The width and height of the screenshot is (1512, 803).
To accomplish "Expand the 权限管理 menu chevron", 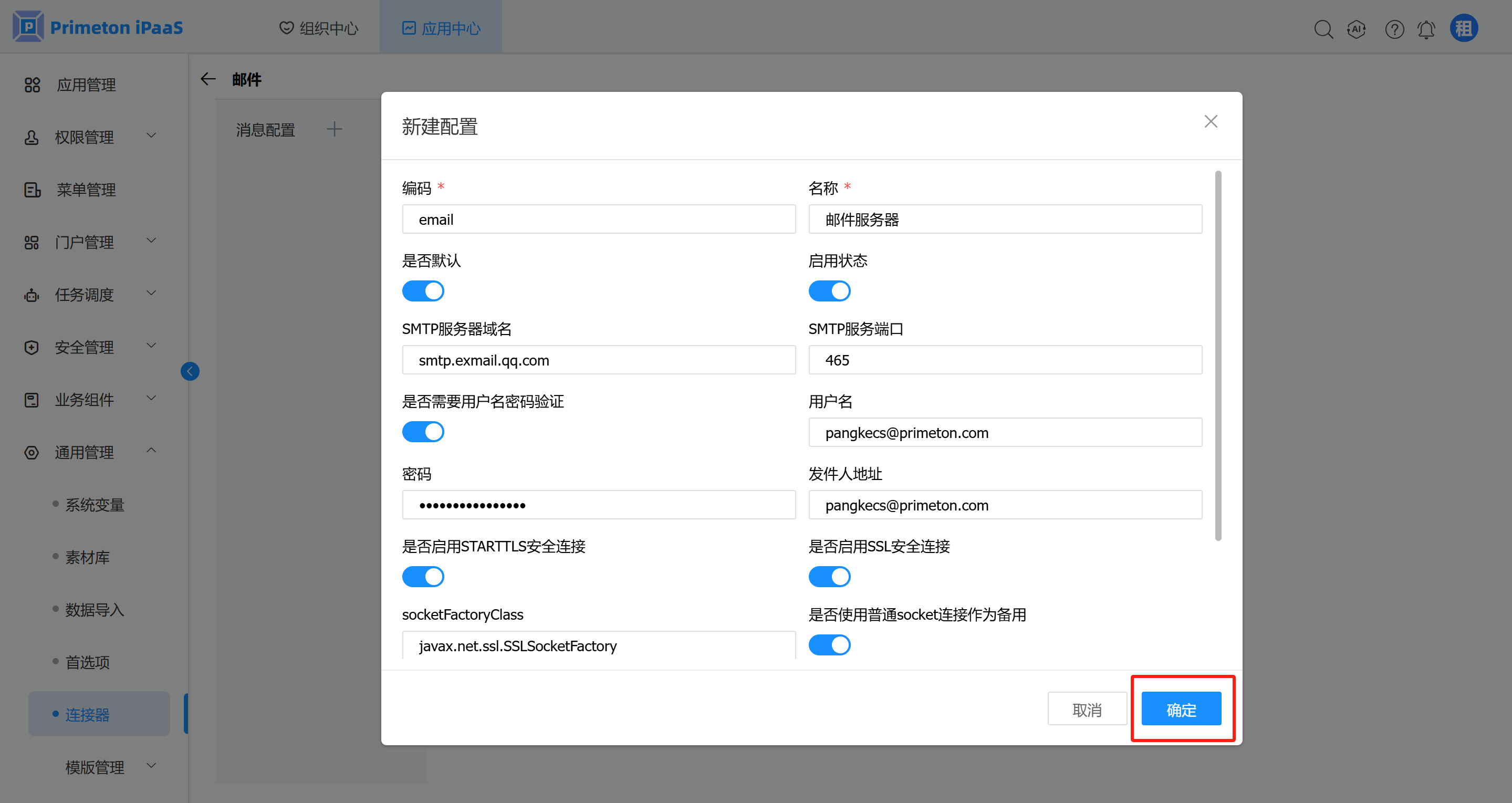I will (151, 136).
